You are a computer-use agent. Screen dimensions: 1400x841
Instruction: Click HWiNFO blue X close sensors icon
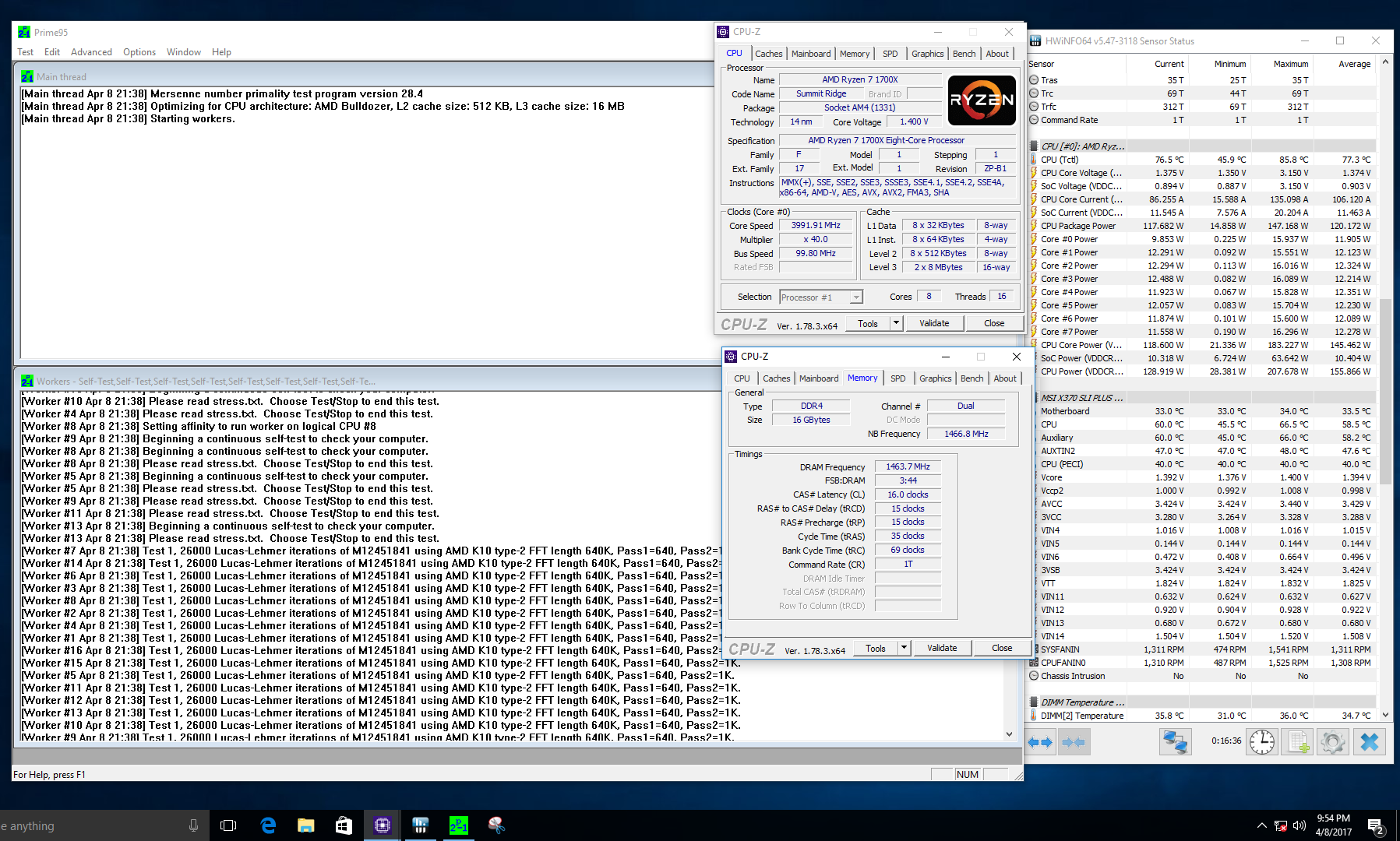pos(1369,741)
